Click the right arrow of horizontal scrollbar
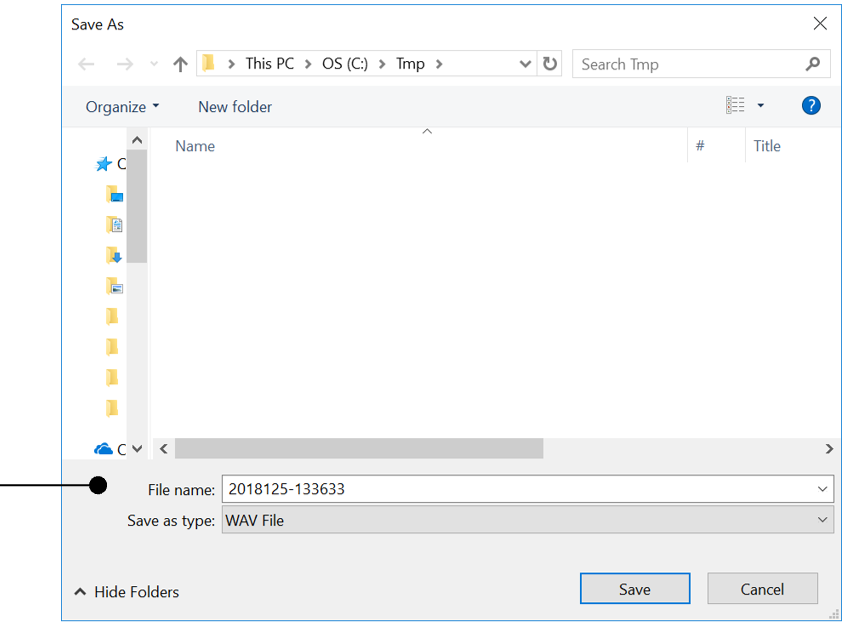Viewport: 855px width, 629px height. tap(829, 448)
